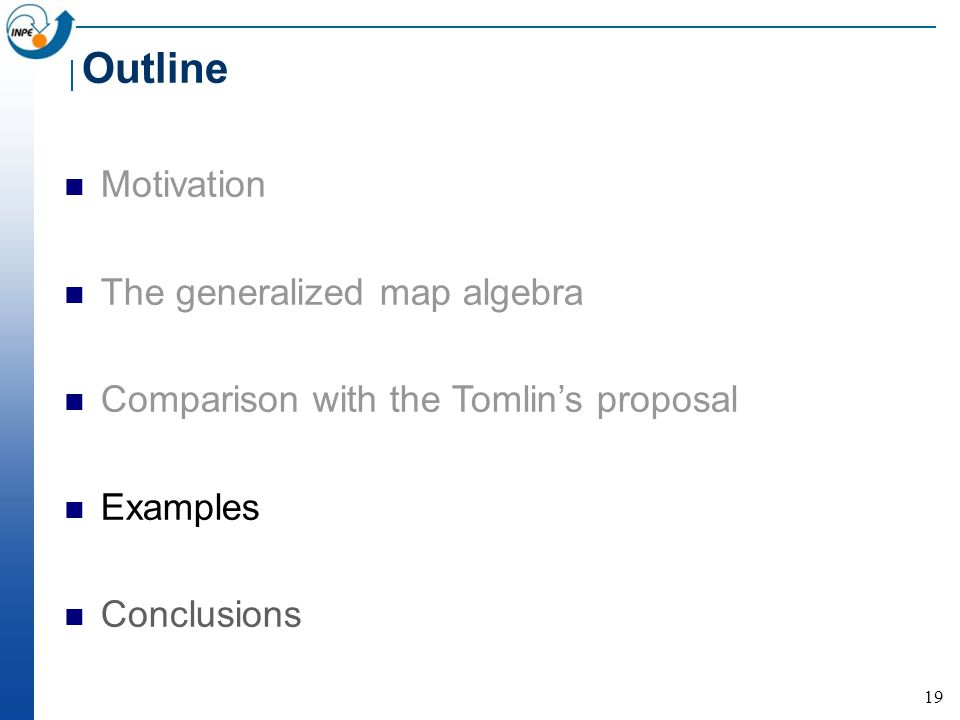
Task: Click the thin vertical bar beside the Outline title
Action: click(x=72, y=75)
